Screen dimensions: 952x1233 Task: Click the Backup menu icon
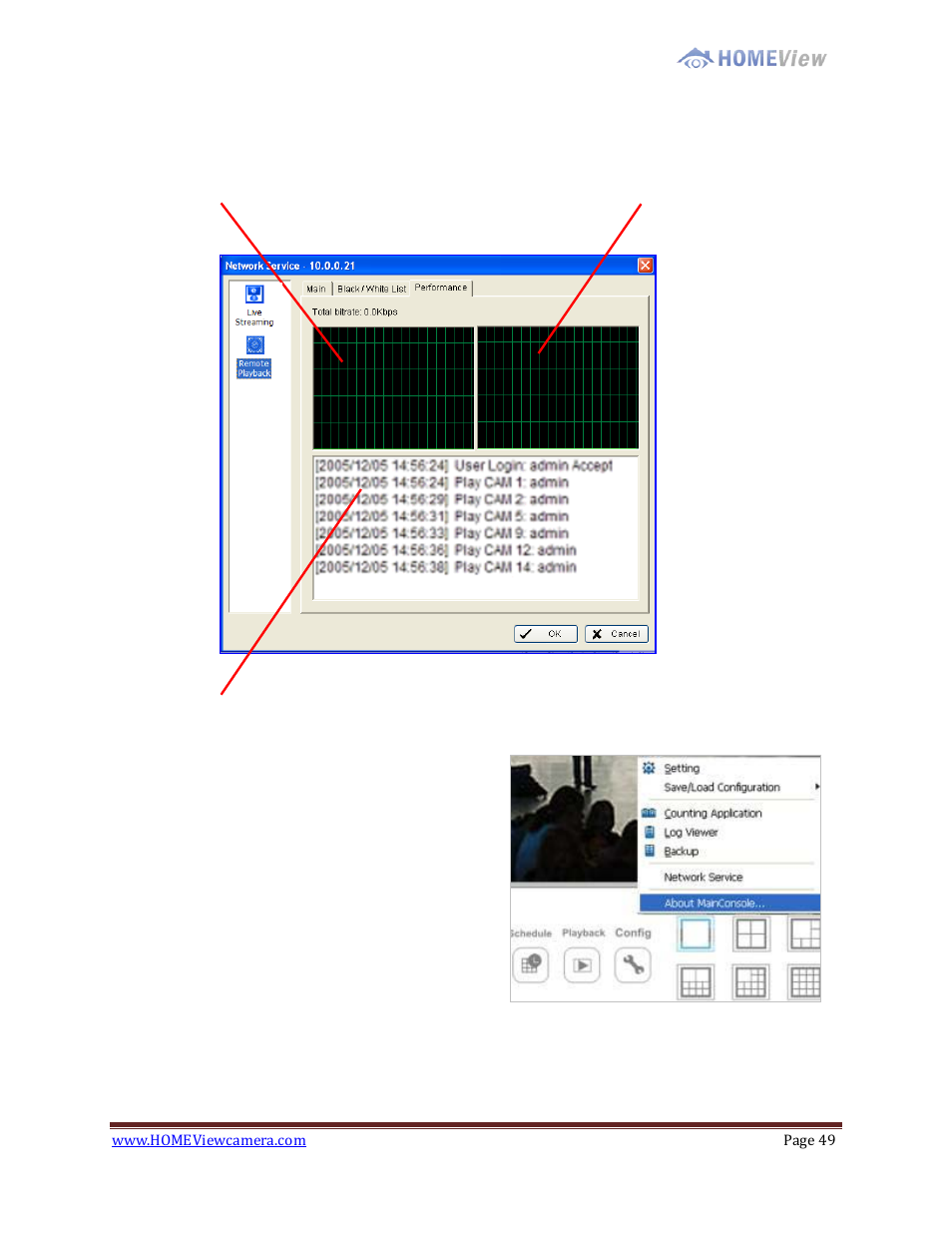coord(650,851)
